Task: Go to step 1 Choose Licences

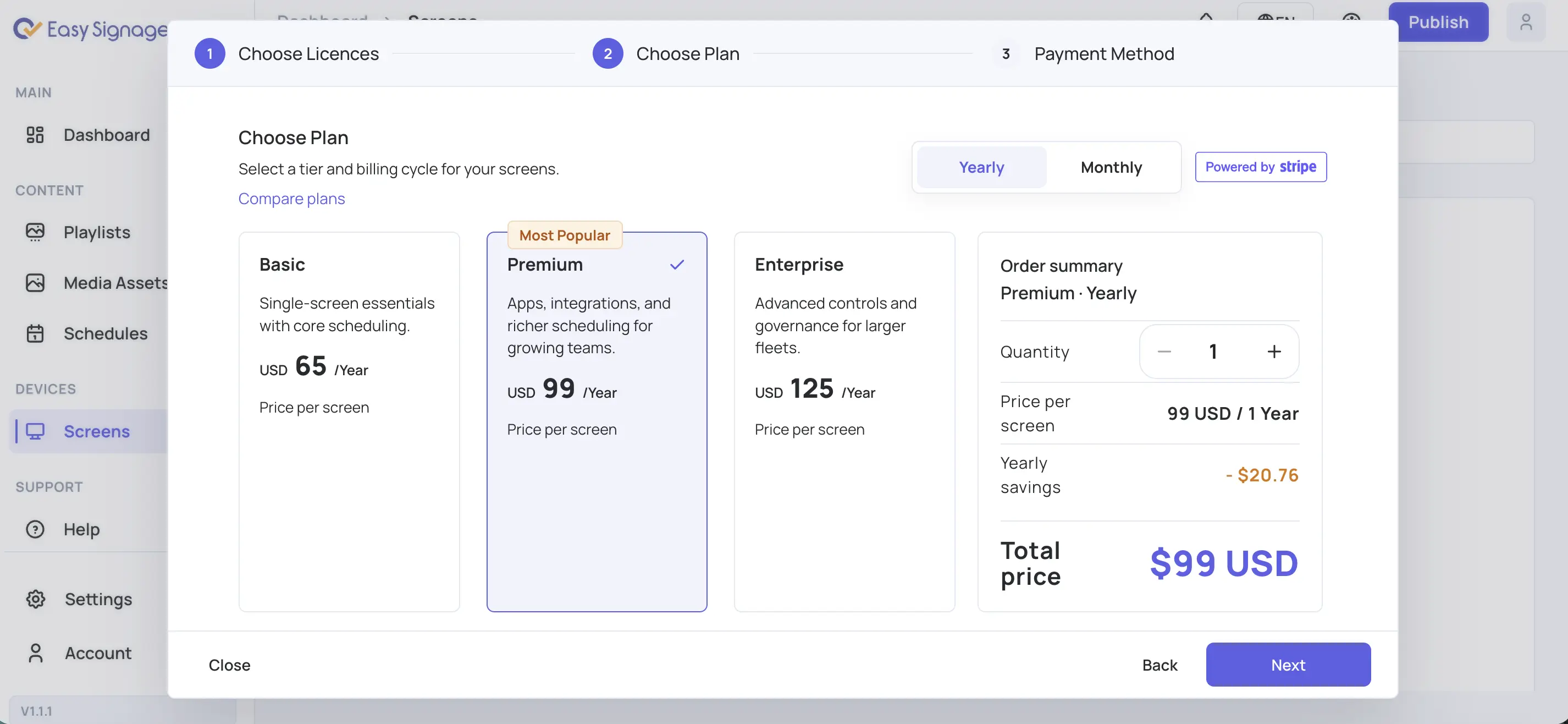Action: tap(286, 53)
